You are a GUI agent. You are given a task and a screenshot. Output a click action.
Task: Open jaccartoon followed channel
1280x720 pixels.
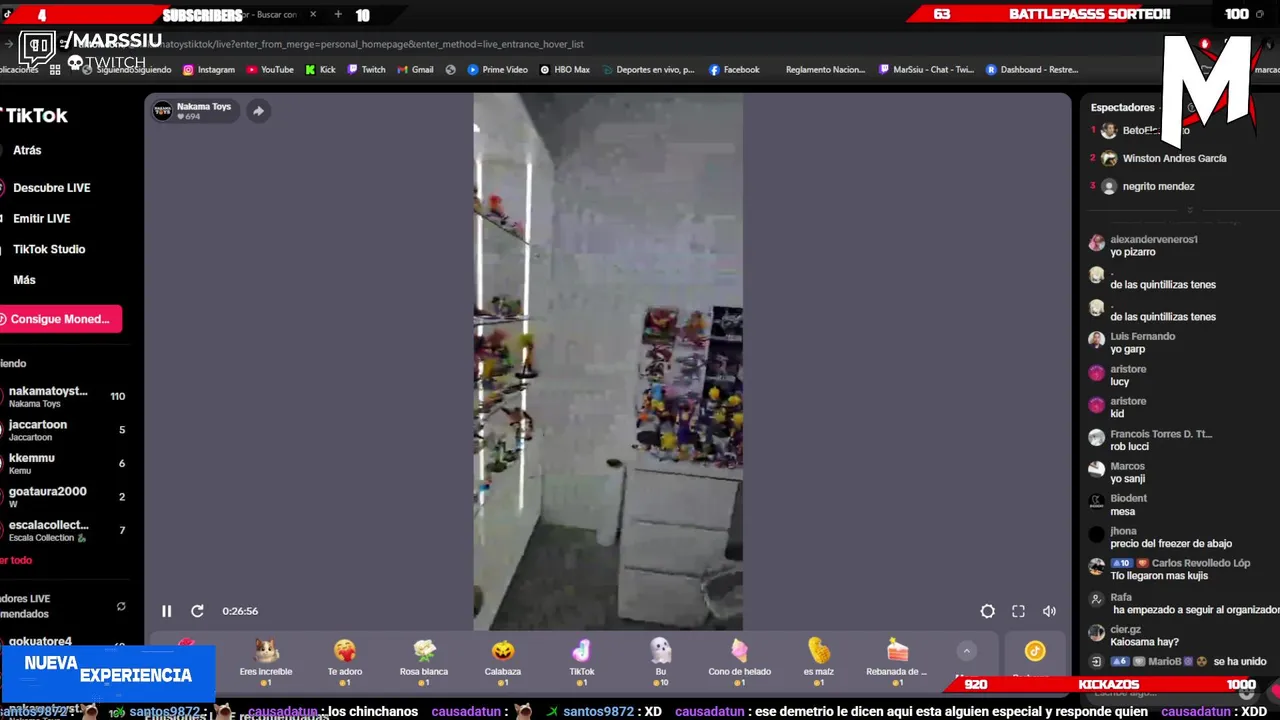tap(64, 430)
